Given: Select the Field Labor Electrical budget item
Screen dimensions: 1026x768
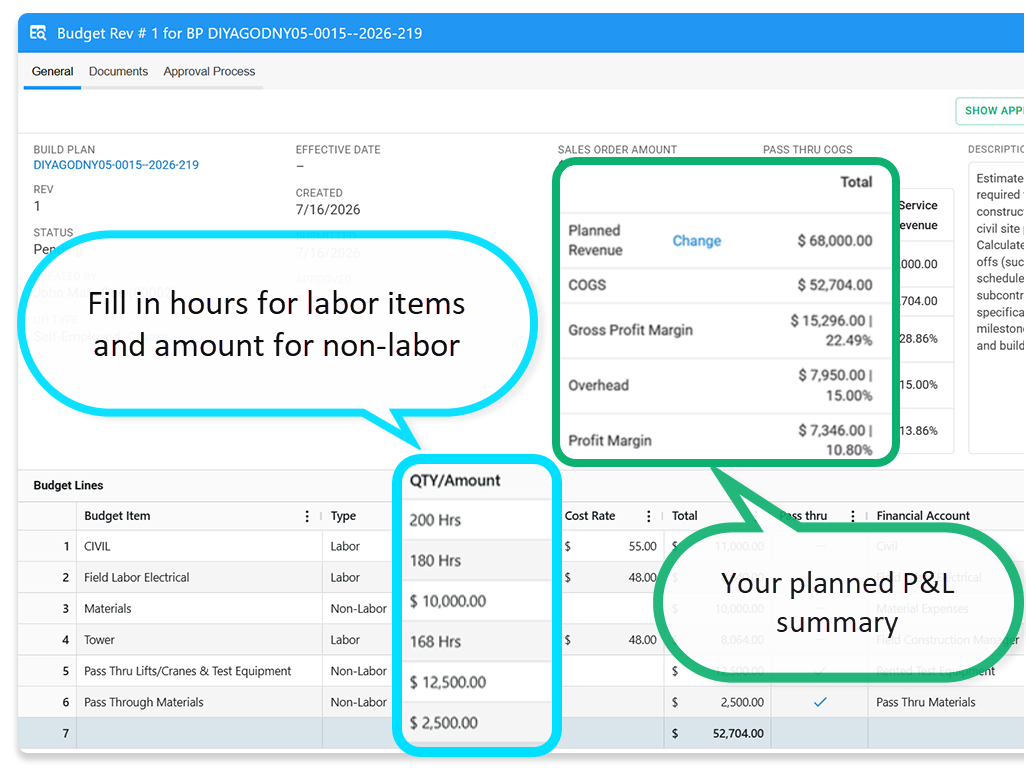Looking at the screenshot, I should pos(200,578).
